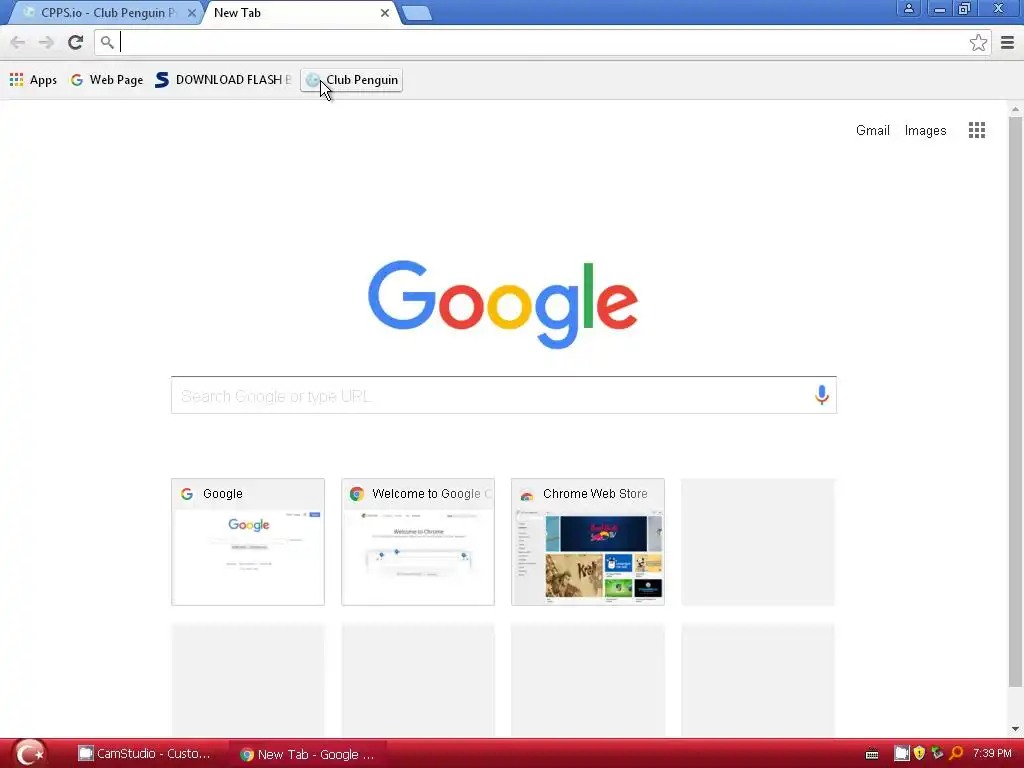Open the Welcome to Google Chrome thumbnail
The image size is (1024, 768).
[418, 542]
